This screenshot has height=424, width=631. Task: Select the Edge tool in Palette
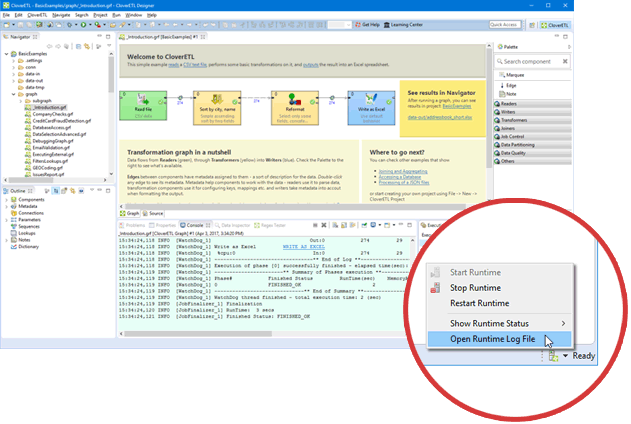pos(508,86)
